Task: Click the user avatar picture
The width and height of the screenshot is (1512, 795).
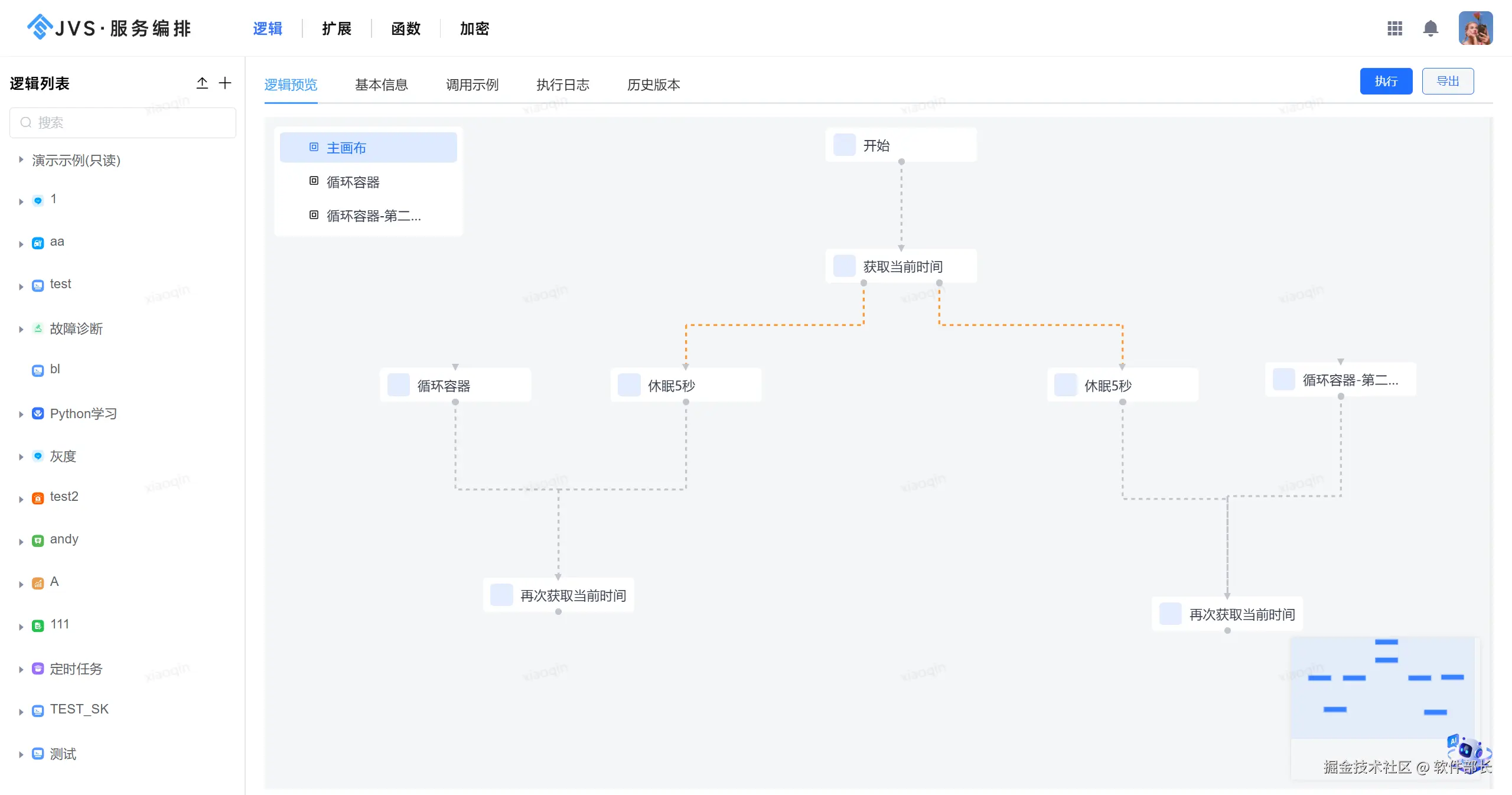Action: [1475, 28]
